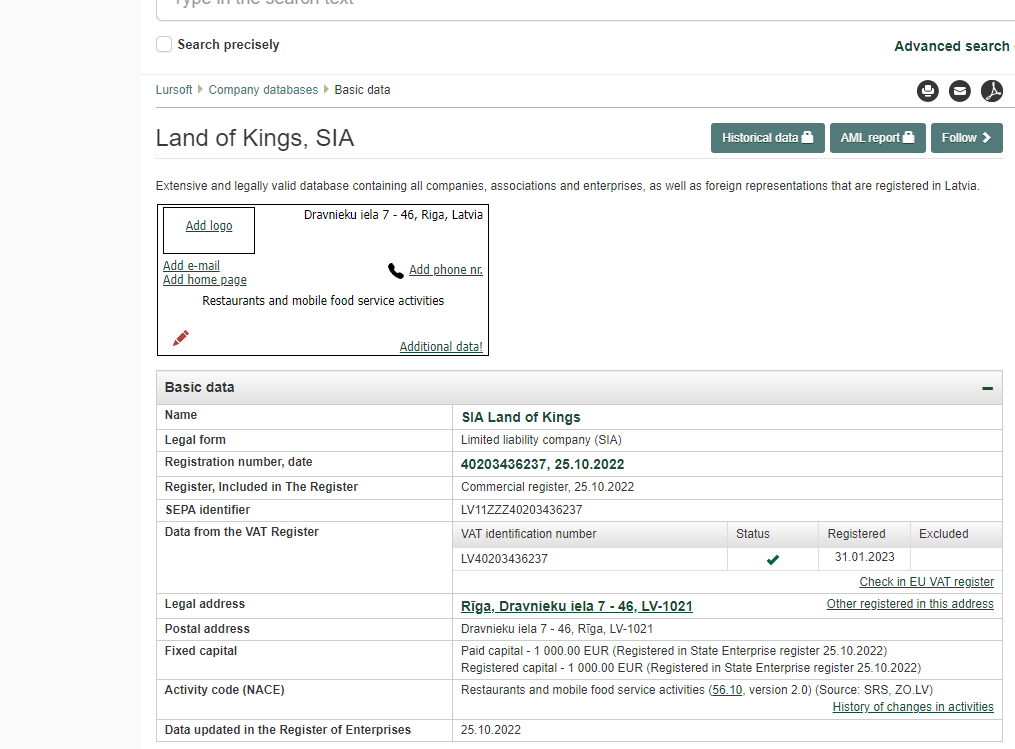
Task: Click the Add logo link
Action: (x=208, y=225)
